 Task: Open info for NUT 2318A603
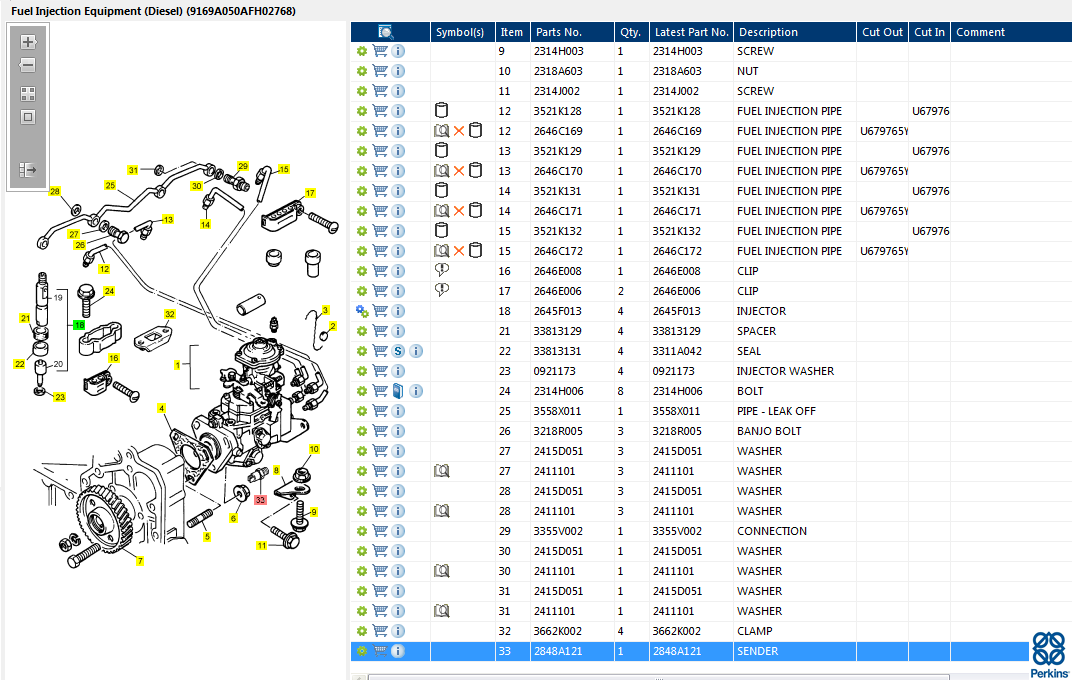point(398,71)
